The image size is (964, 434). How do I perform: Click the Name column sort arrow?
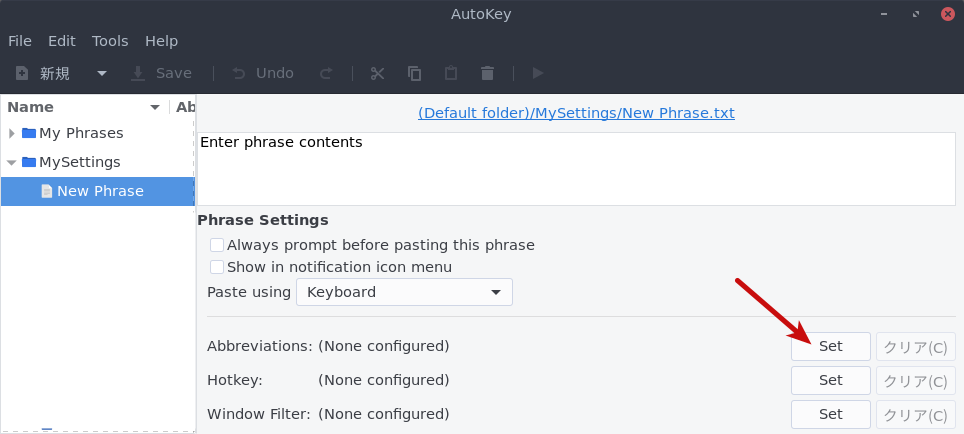pos(155,108)
